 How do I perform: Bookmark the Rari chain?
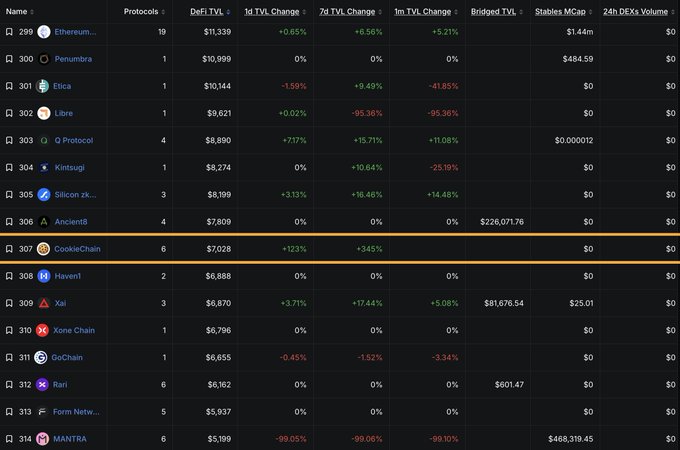9,385
